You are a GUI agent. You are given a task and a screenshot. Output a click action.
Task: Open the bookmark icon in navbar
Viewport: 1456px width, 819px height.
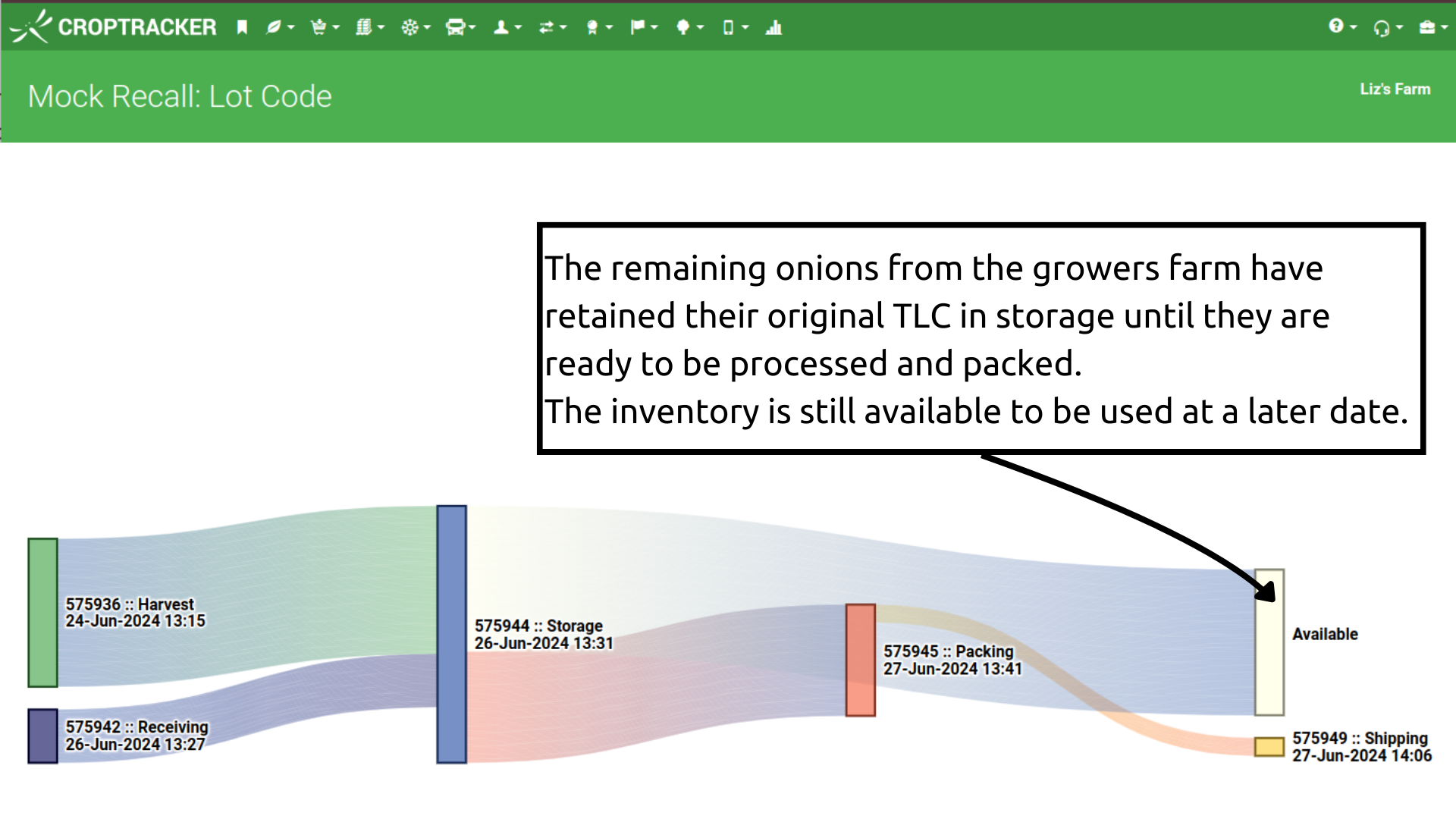pyautogui.click(x=242, y=28)
